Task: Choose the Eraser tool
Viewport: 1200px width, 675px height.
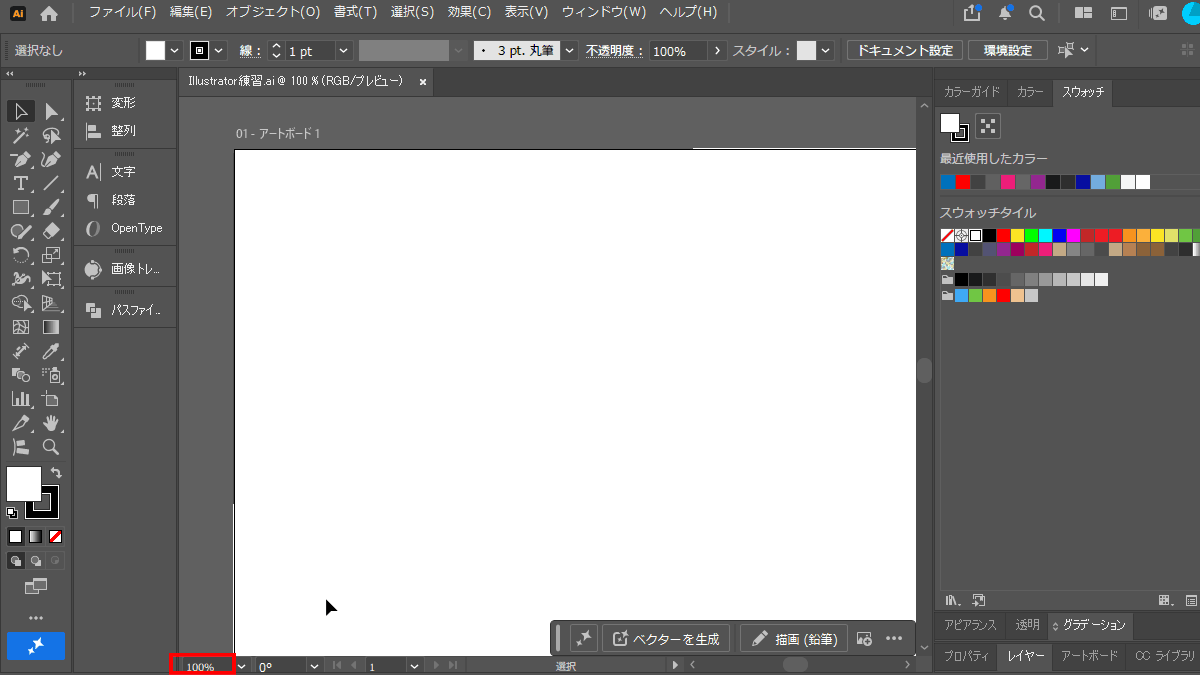Action: click(51, 231)
